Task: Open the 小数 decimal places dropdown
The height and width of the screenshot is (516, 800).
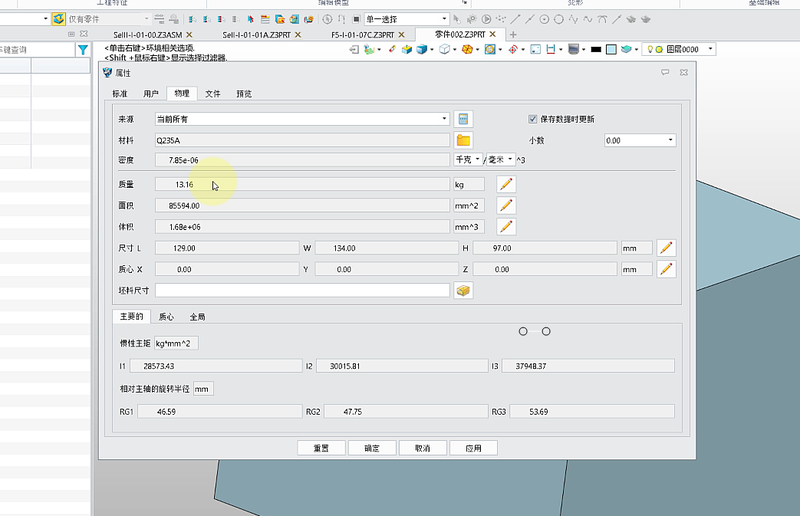Action: [640, 141]
